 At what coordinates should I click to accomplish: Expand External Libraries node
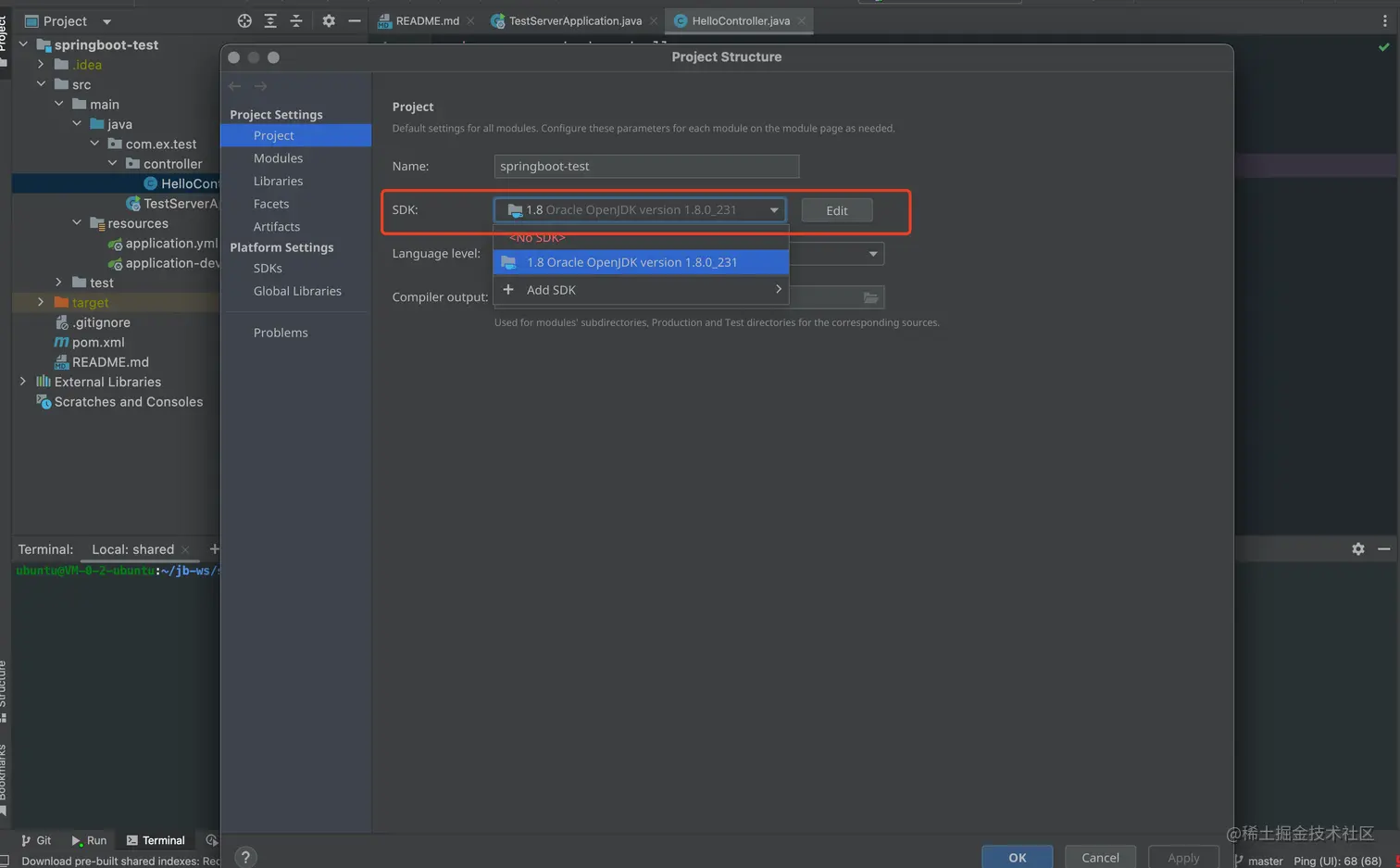(23, 382)
